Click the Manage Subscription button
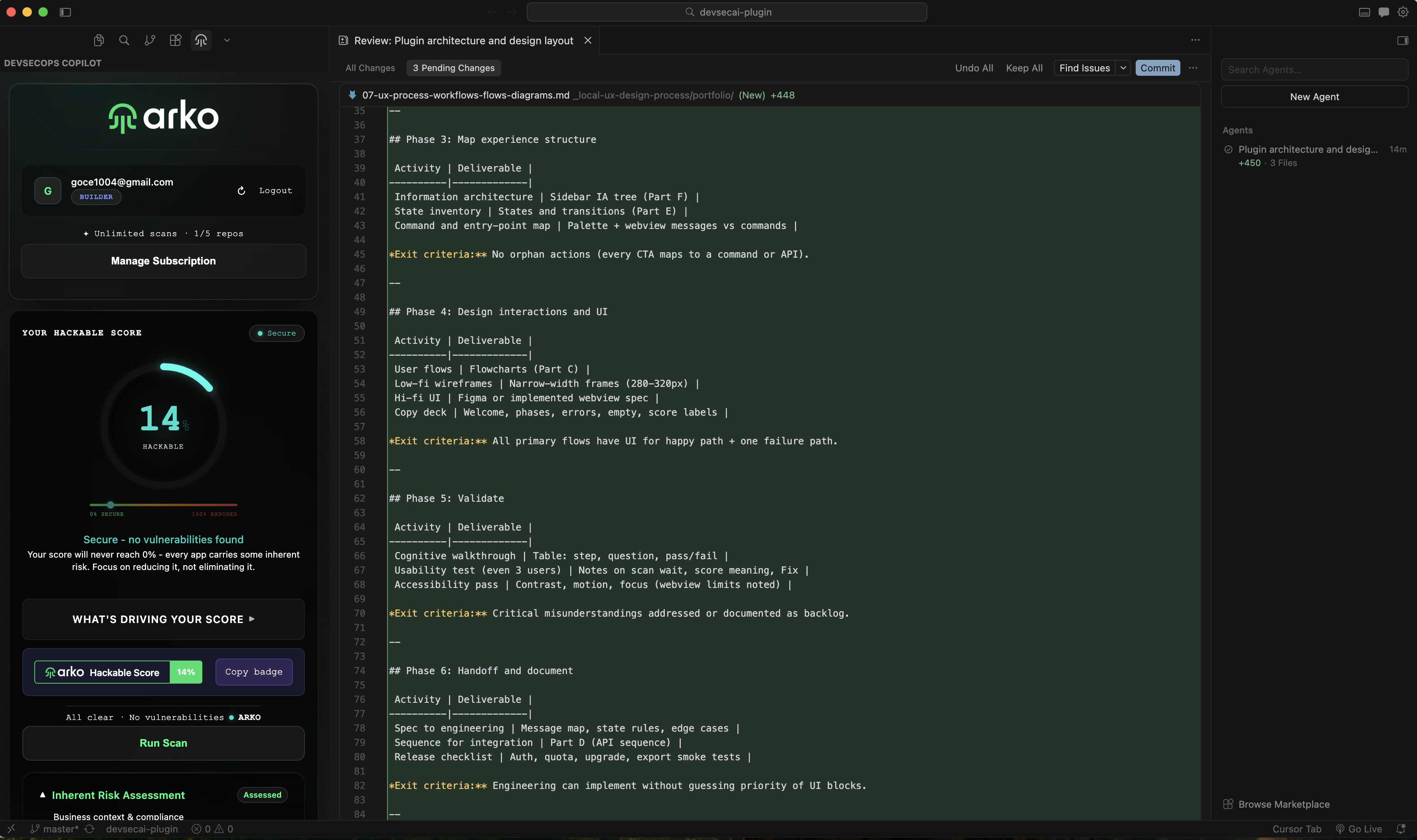The image size is (1417, 840). pyautogui.click(x=163, y=261)
